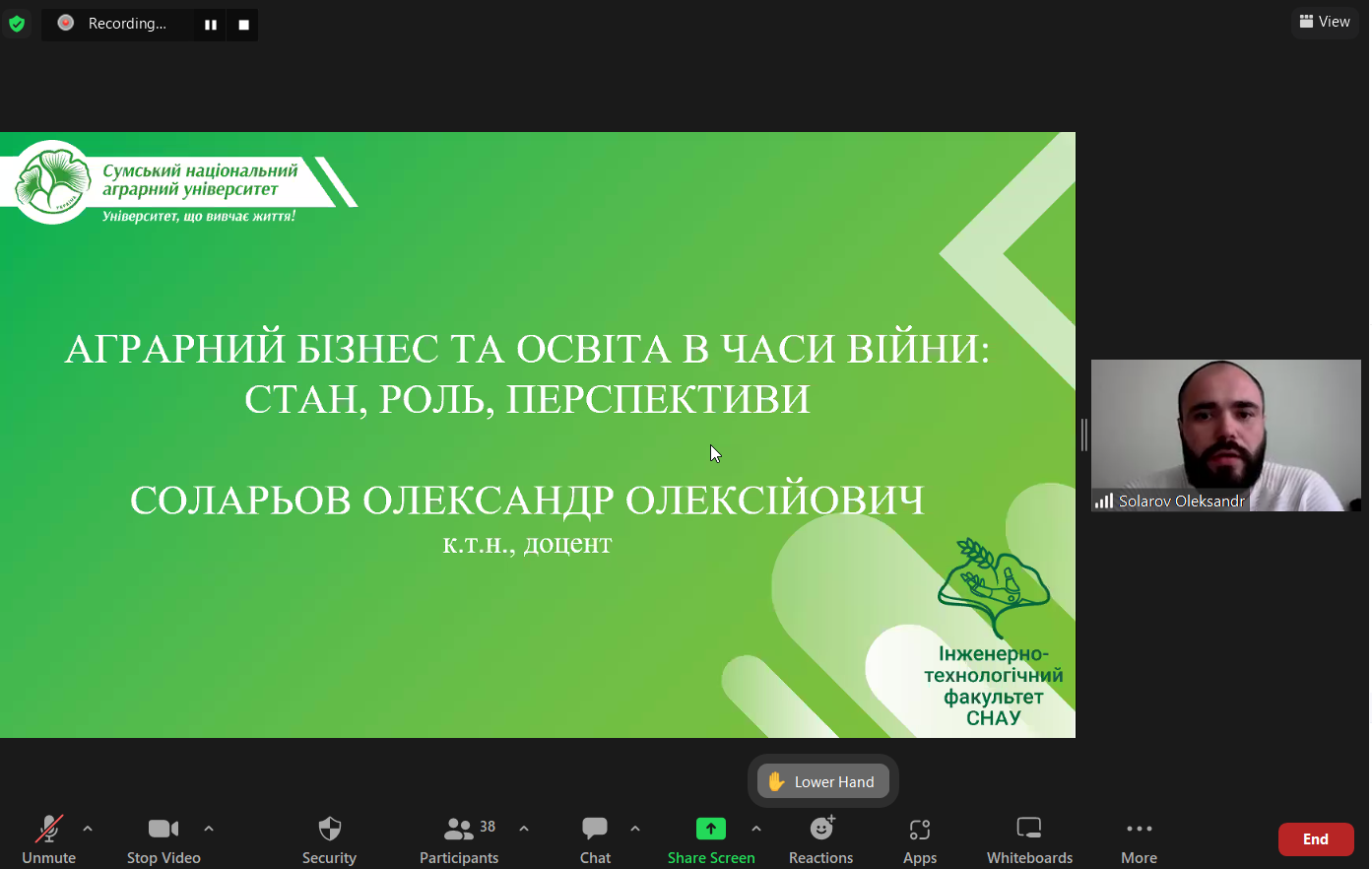Open the Participants panel
The height and width of the screenshot is (869, 1372).
point(459,839)
